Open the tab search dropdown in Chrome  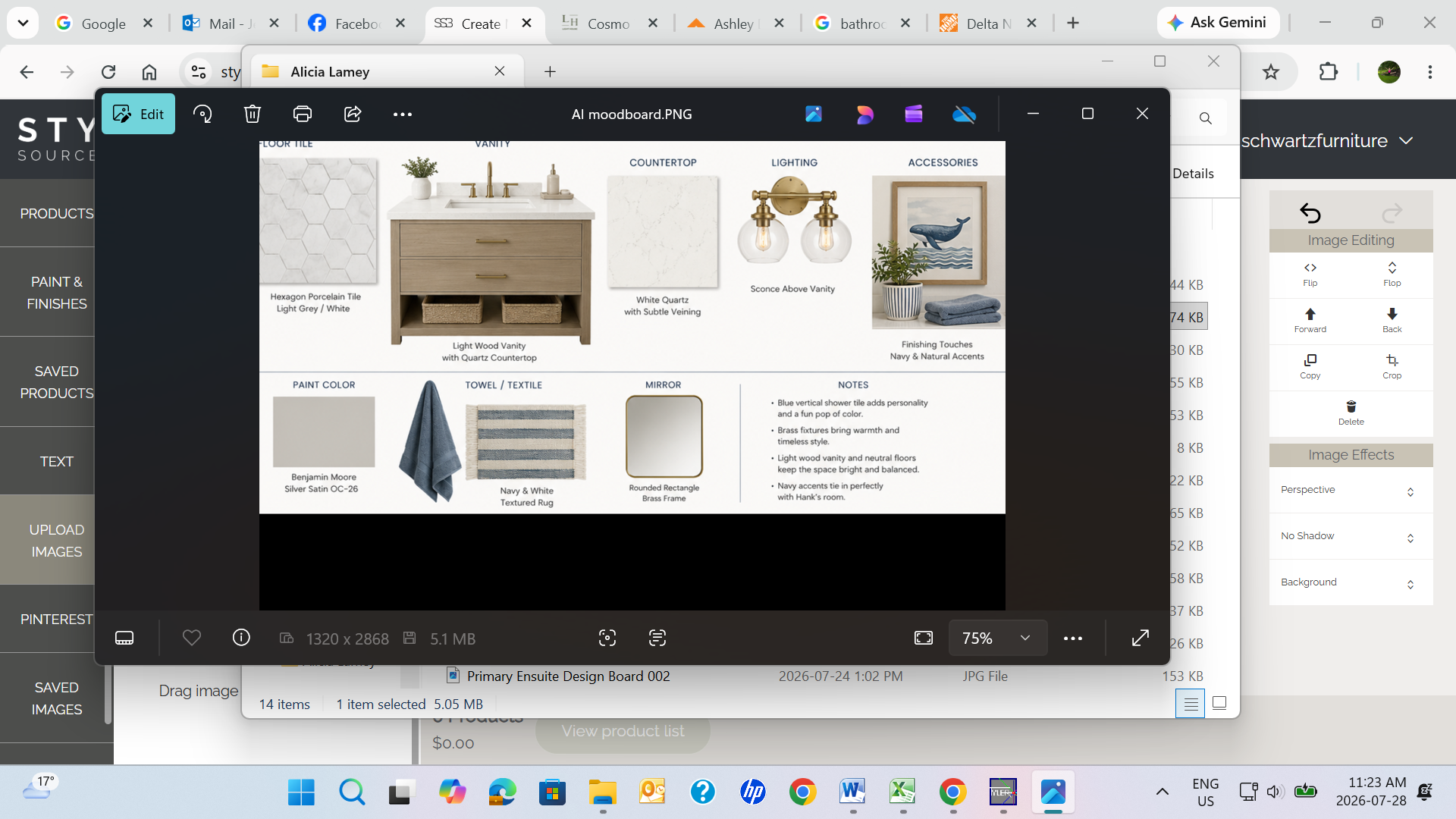coord(23,24)
